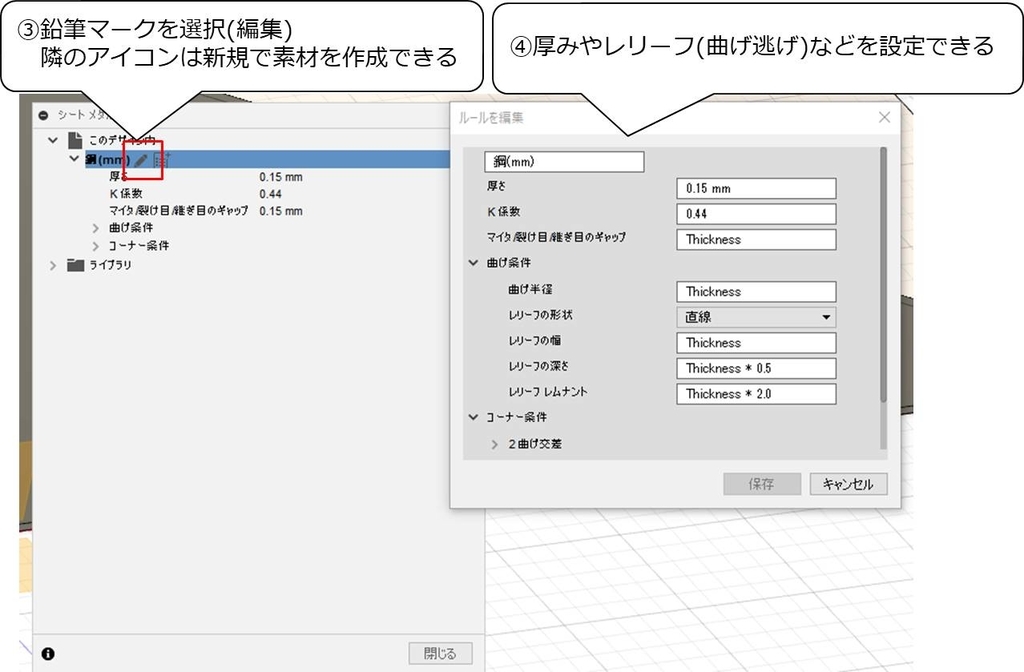
Task: Click the 保存 button
Action: tap(761, 484)
